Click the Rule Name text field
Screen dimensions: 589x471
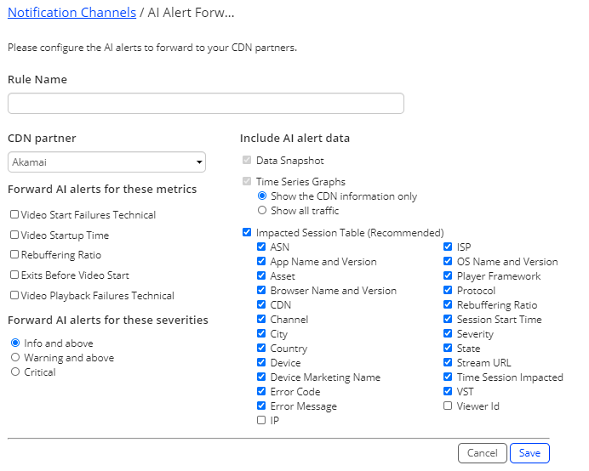point(205,103)
